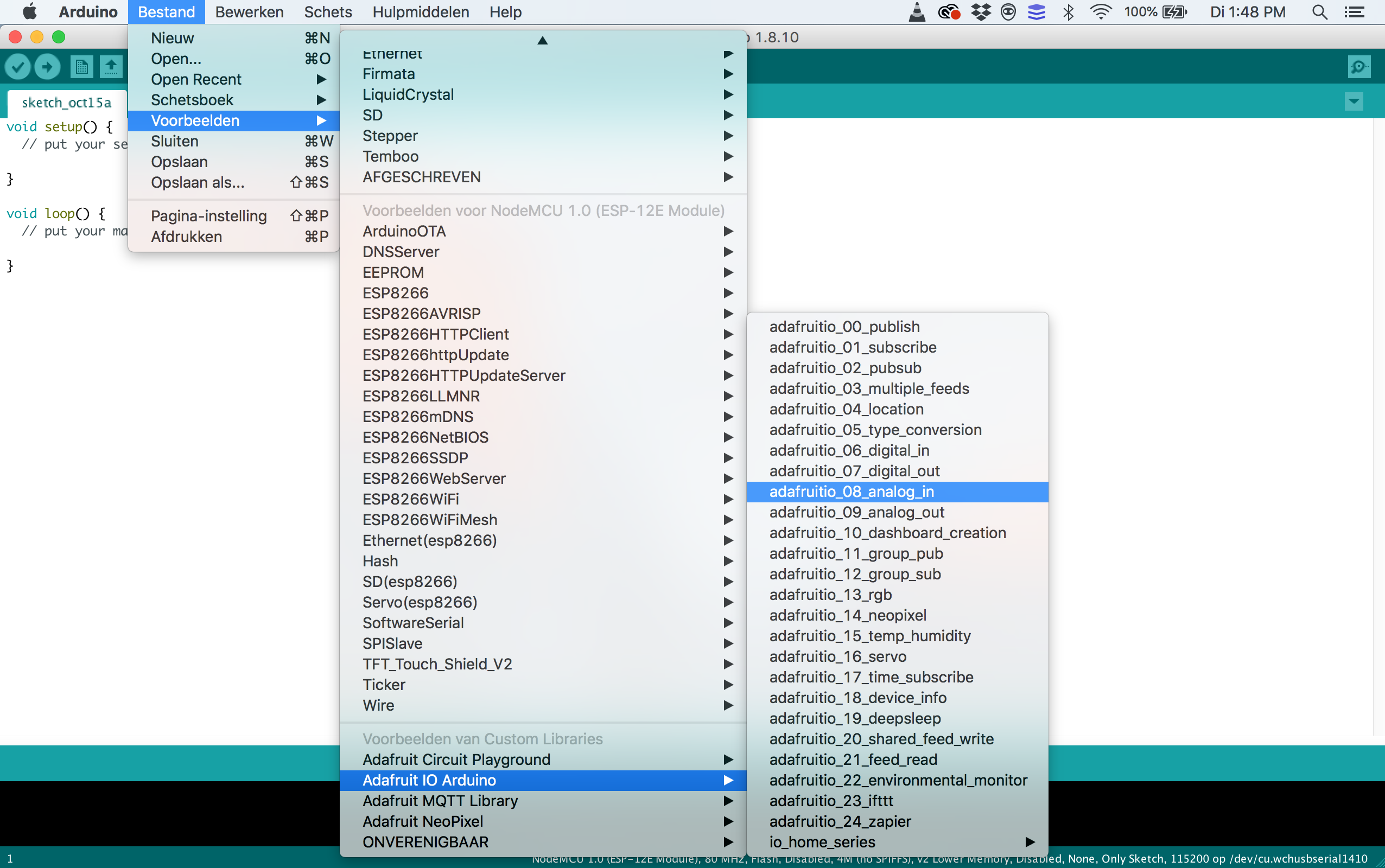Click Bewerken menu bar item
This screenshot has height=868, width=1385.
click(249, 11)
